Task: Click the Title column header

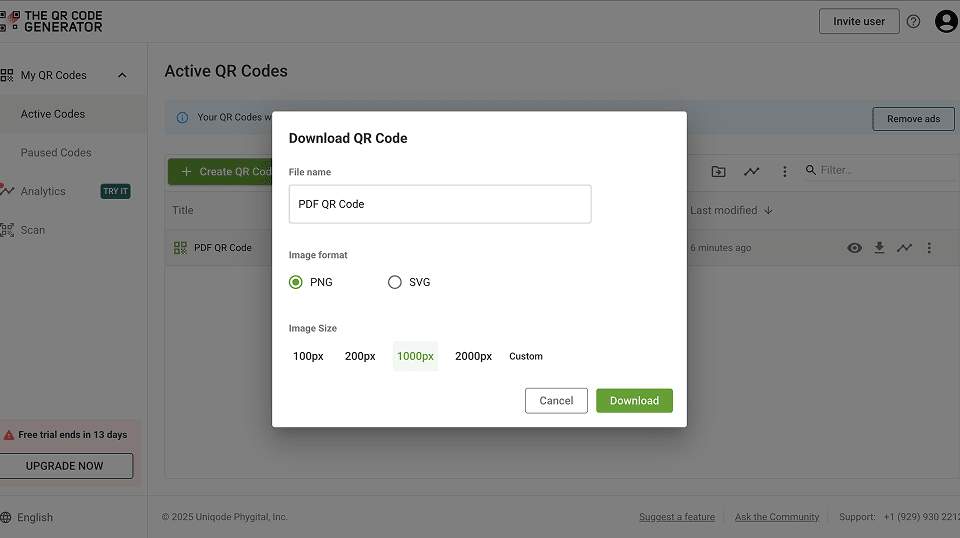Action: (182, 211)
